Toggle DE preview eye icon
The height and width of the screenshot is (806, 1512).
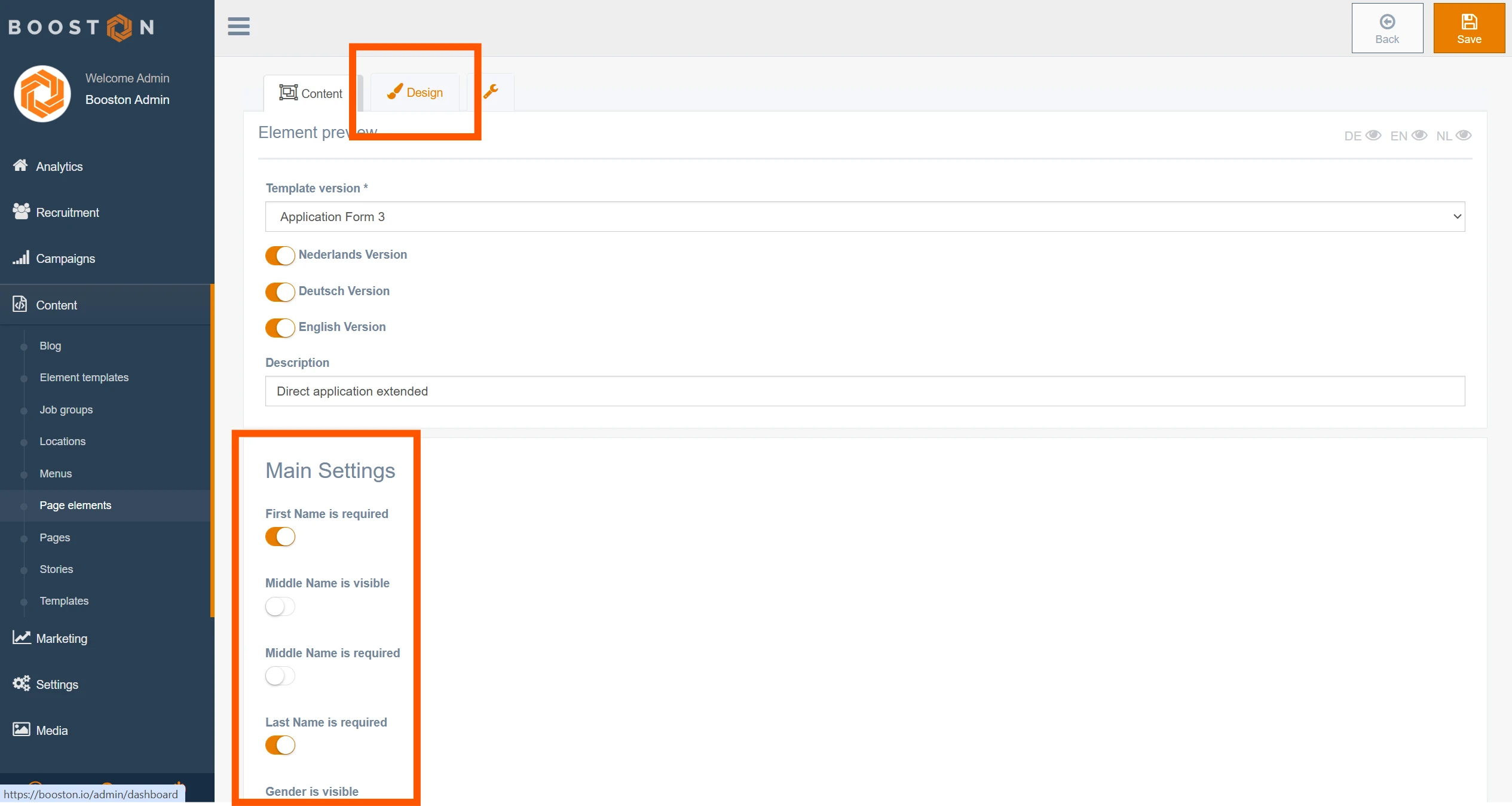tap(1373, 136)
